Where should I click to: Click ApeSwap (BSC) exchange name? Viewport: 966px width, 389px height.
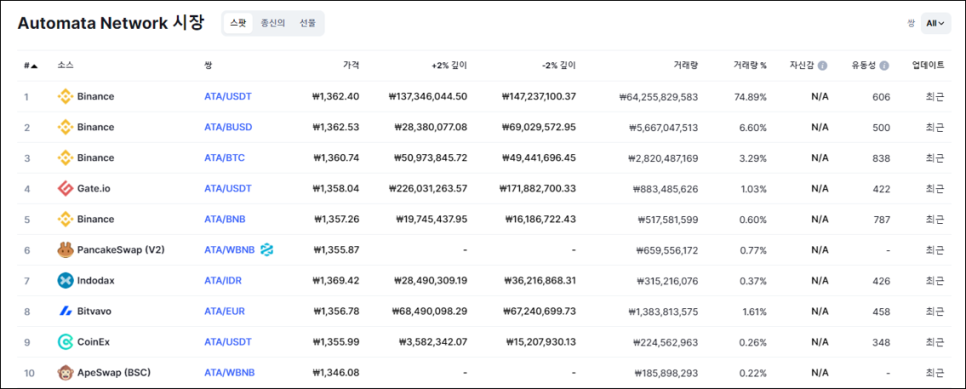(114, 373)
